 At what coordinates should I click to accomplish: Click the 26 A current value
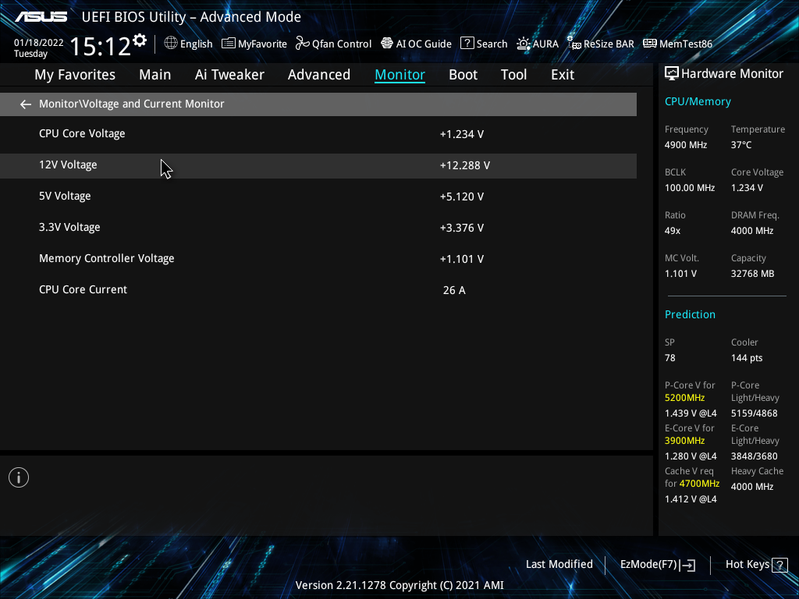tap(454, 290)
